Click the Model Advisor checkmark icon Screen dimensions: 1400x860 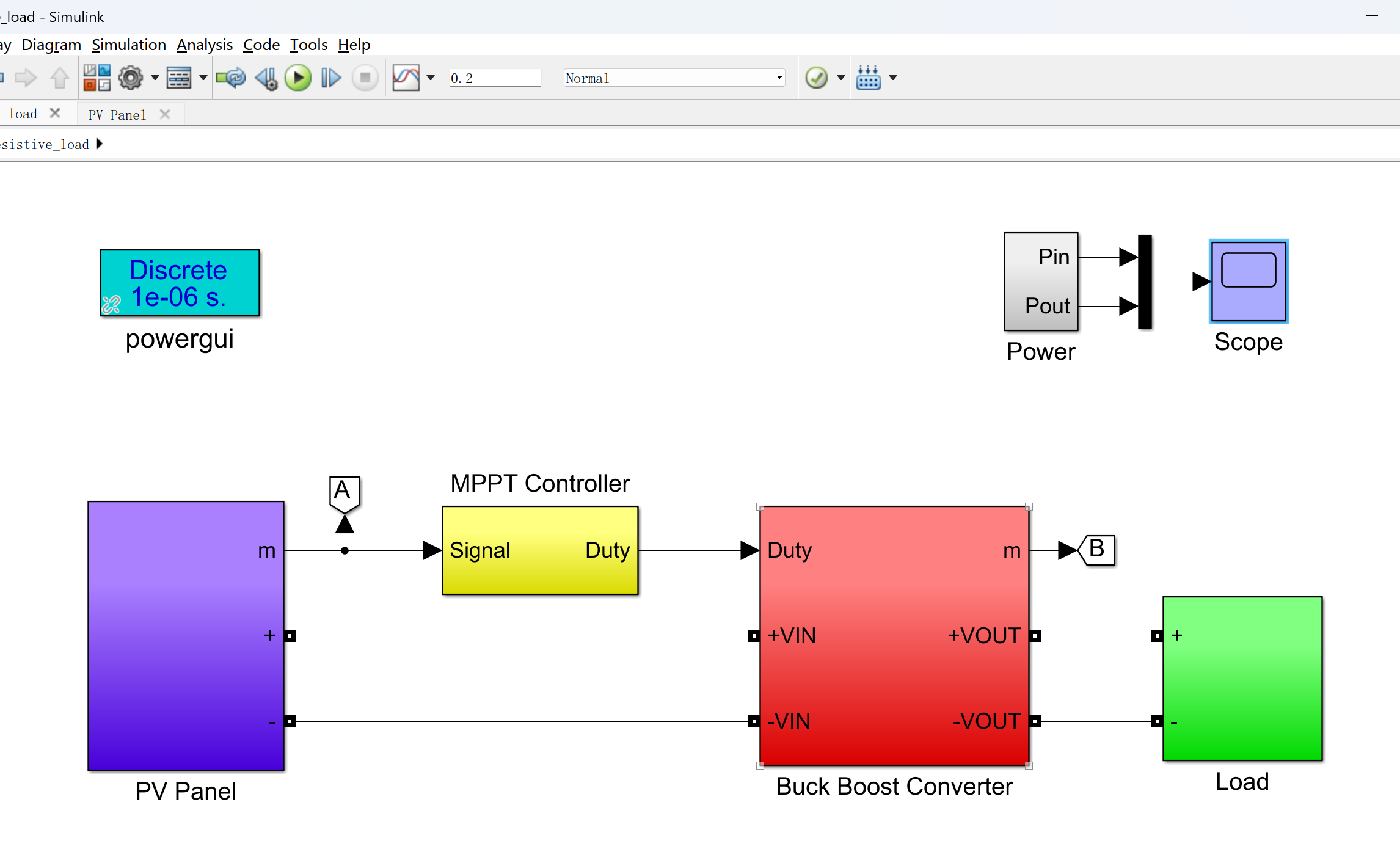tap(817, 78)
